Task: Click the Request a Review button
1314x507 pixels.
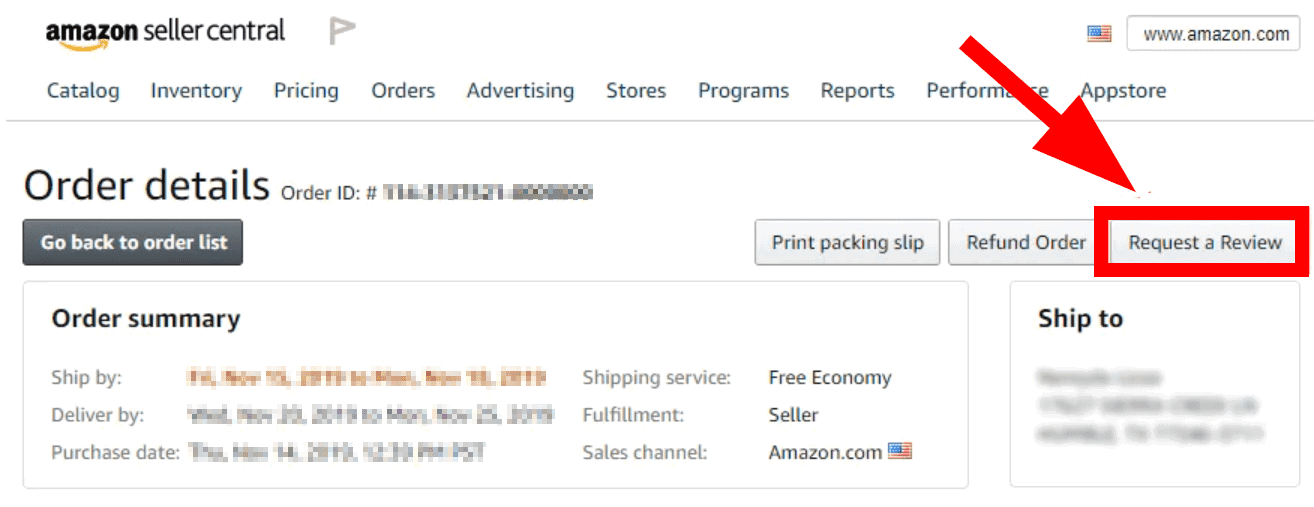Action: point(1205,242)
